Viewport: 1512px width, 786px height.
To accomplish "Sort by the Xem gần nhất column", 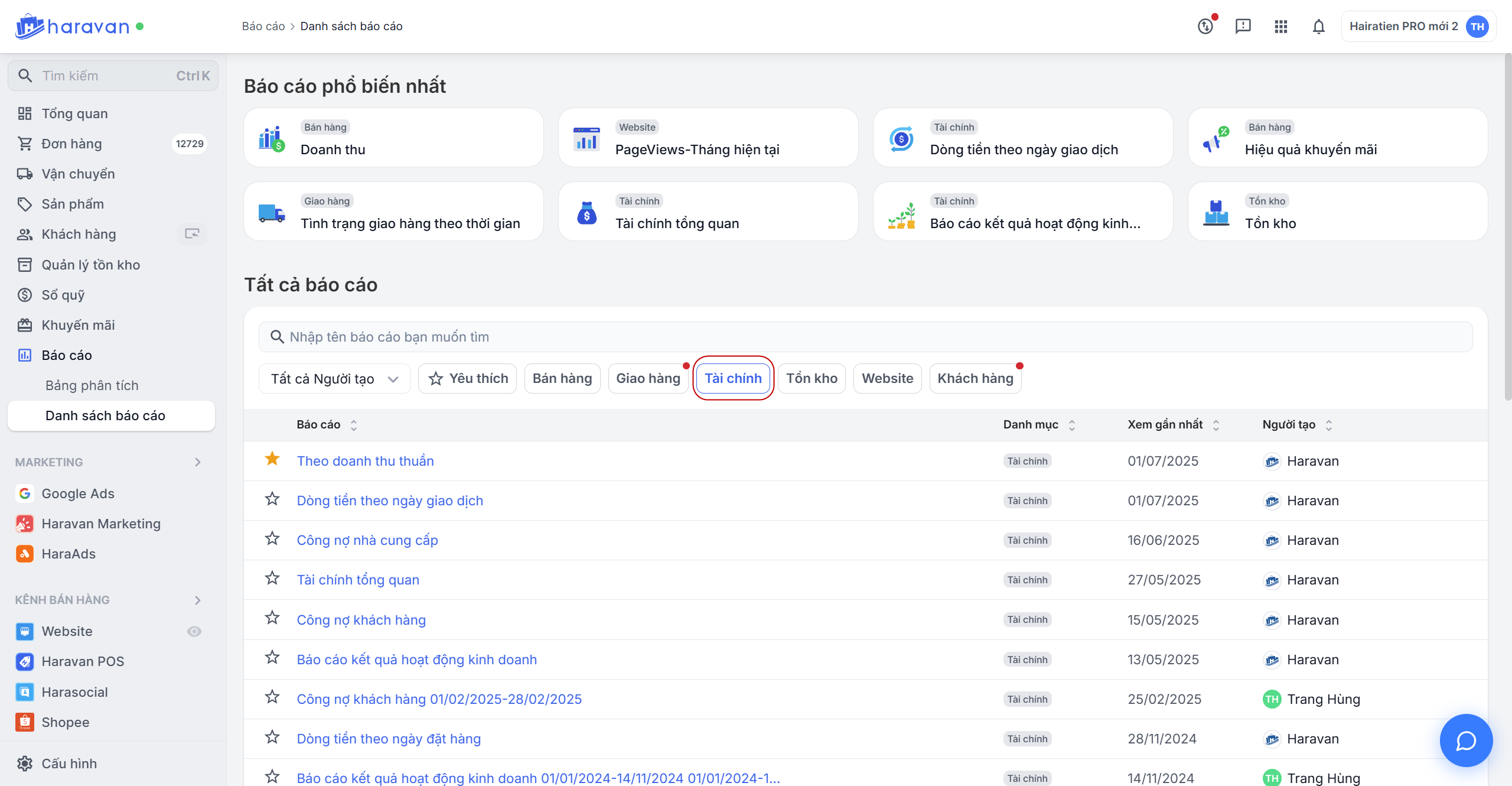I will [x=1173, y=425].
